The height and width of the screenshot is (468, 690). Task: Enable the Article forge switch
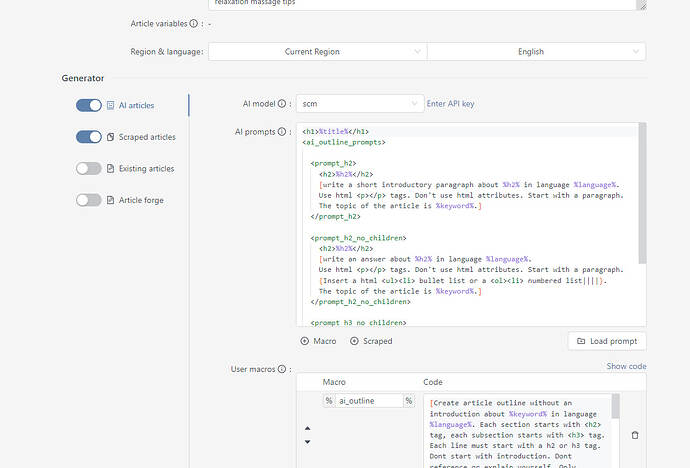[x=88, y=200]
